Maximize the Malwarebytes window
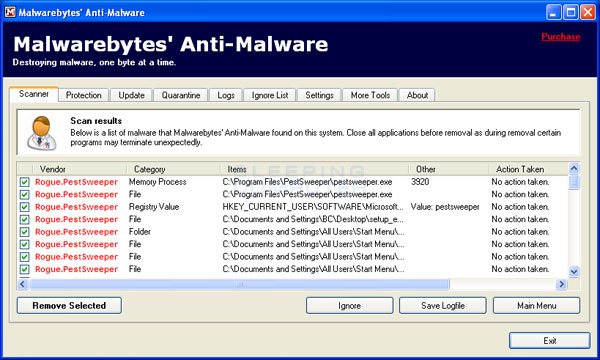Viewport: 600px width, 360px height. [571, 12]
